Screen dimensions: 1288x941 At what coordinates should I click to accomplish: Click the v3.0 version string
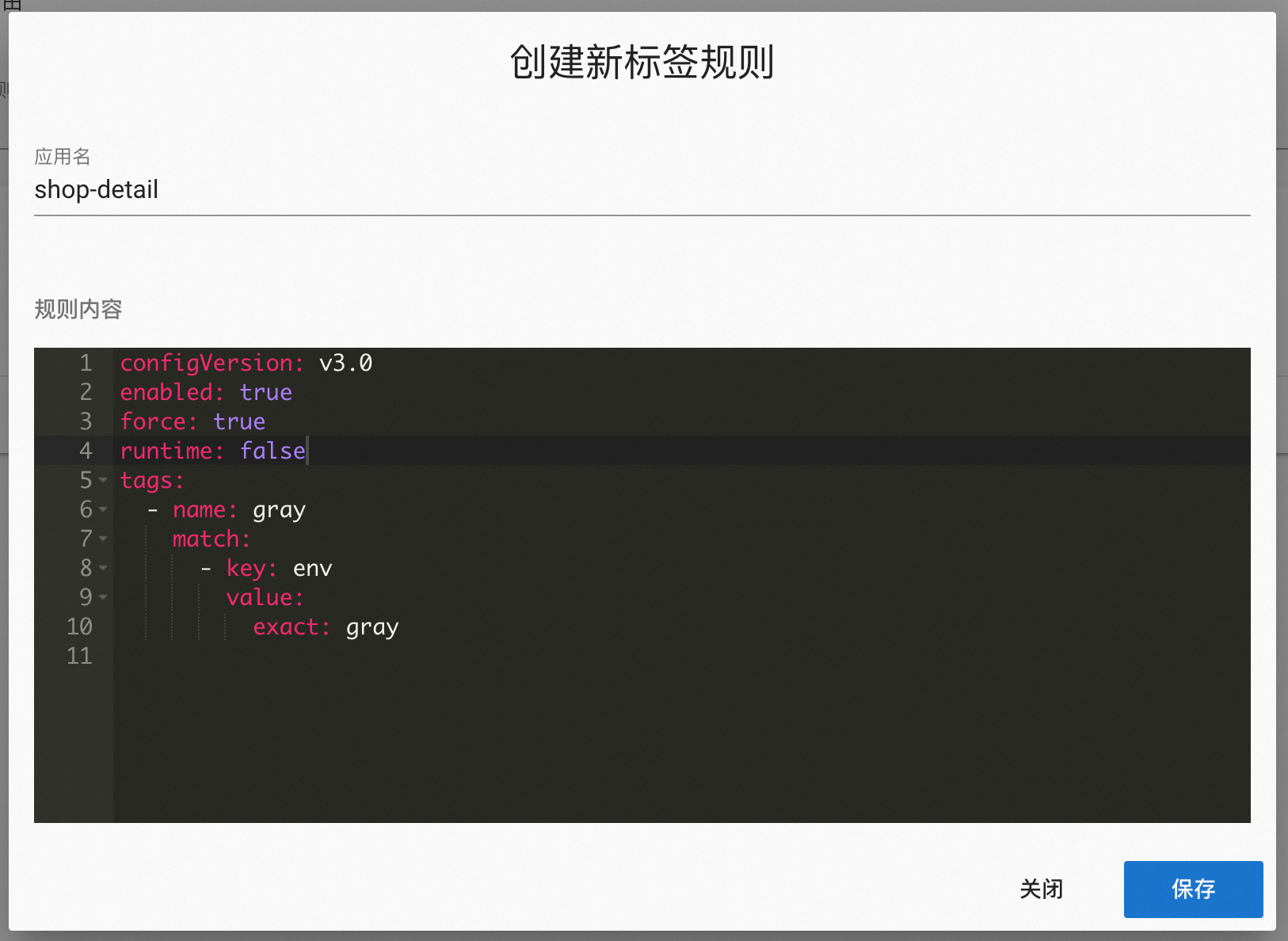346,363
